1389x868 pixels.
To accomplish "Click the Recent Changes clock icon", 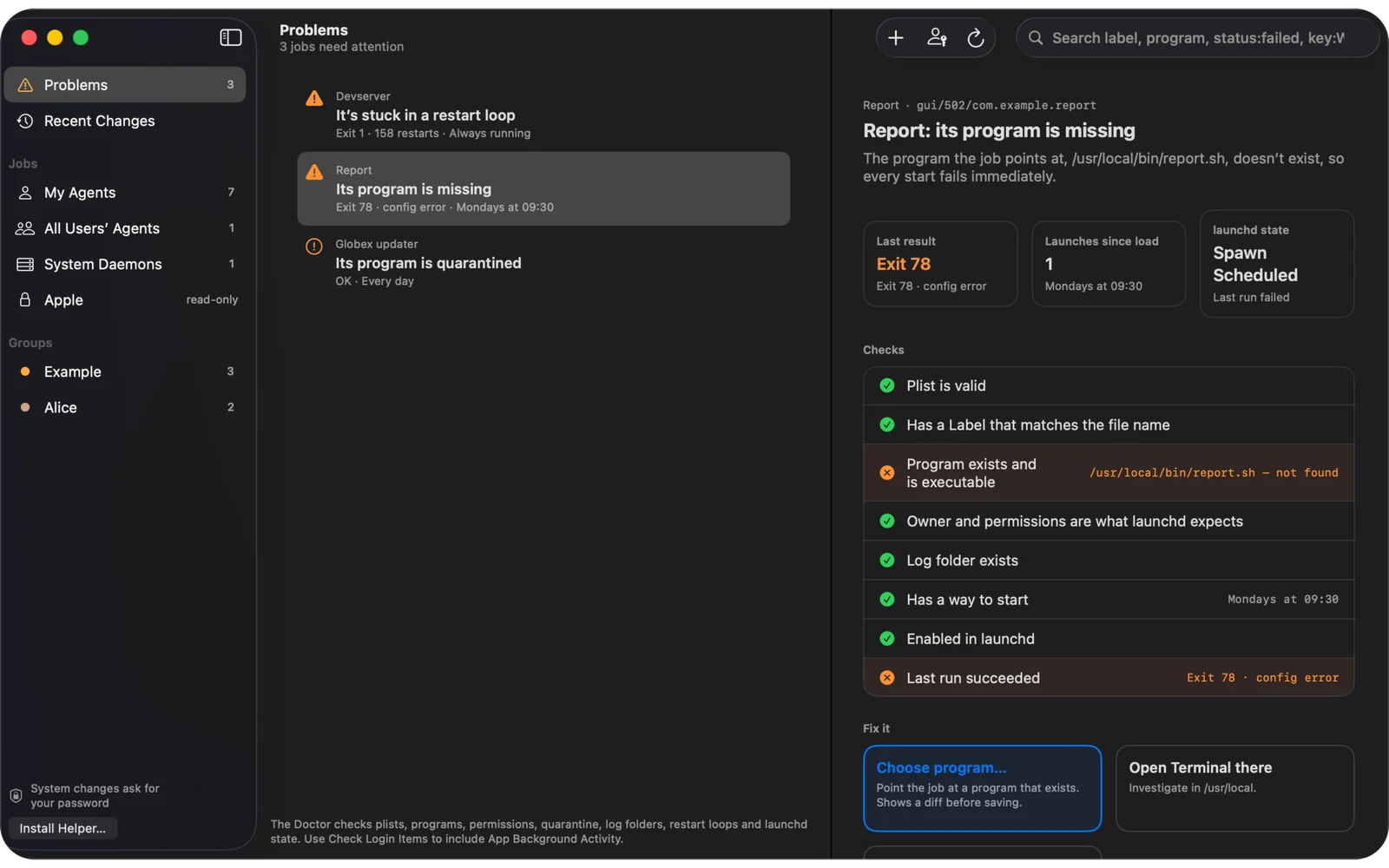I will [x=25, y=121].
